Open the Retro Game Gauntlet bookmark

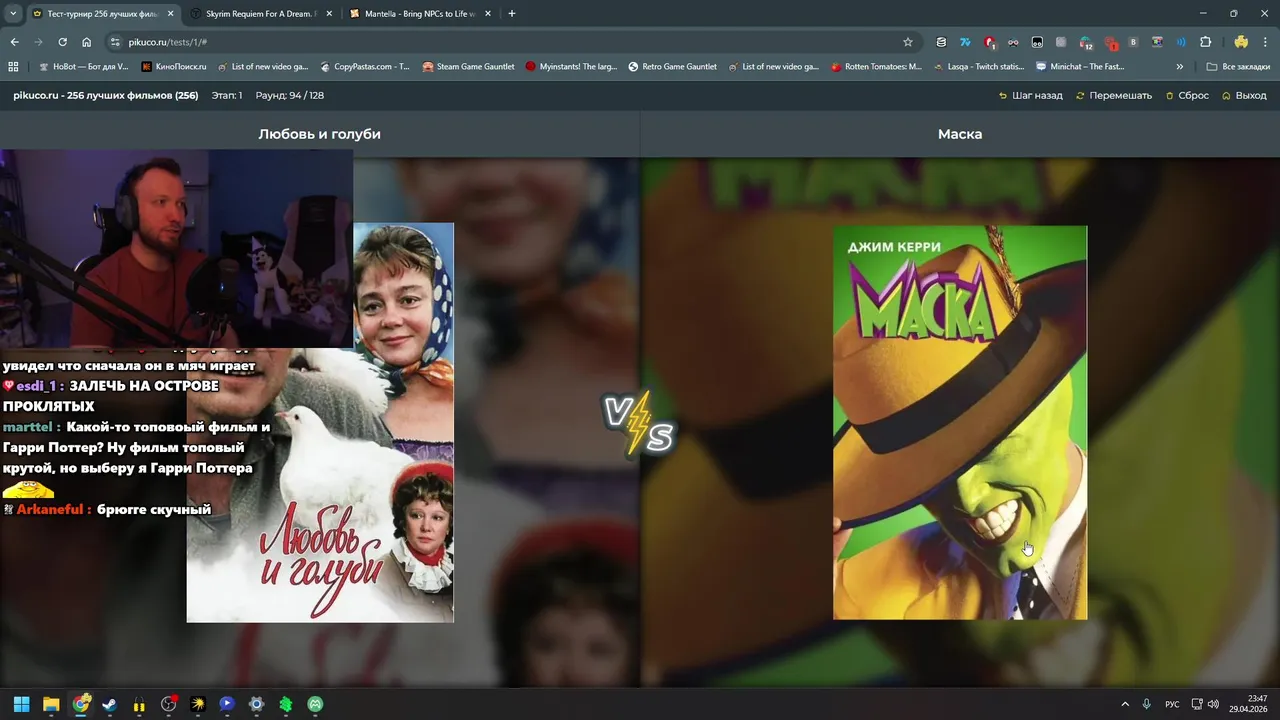click(673, 67)
